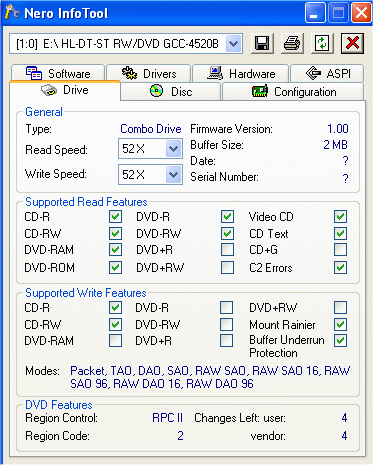
Task: Click the RPC II region control value
Action: pos(167,418)
